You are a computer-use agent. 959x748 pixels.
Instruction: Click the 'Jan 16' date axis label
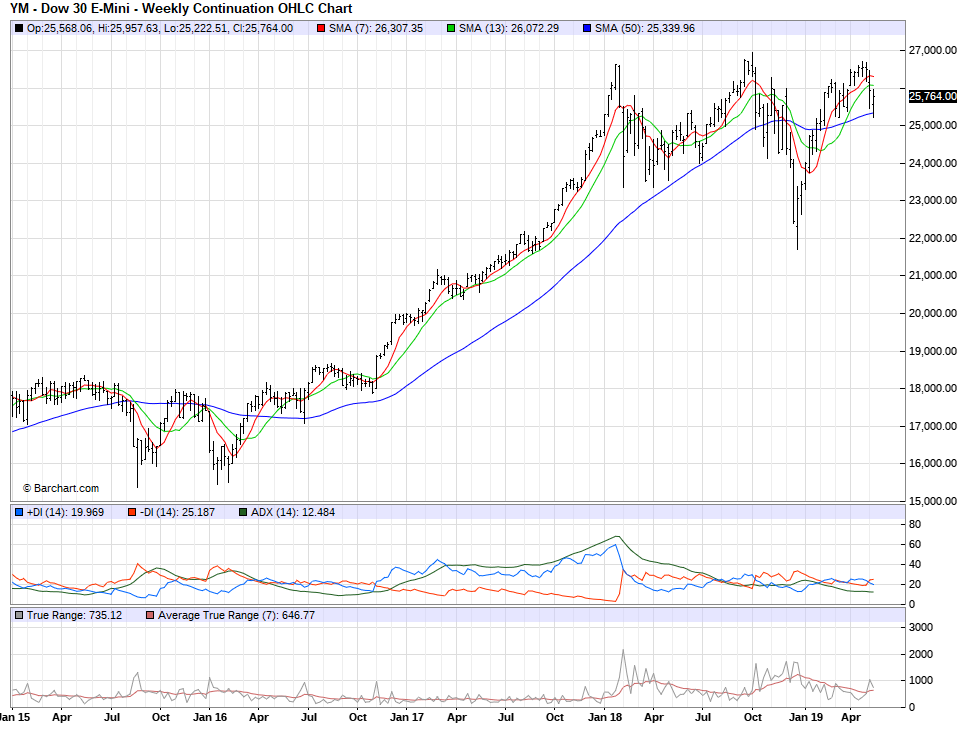[210, 717]
